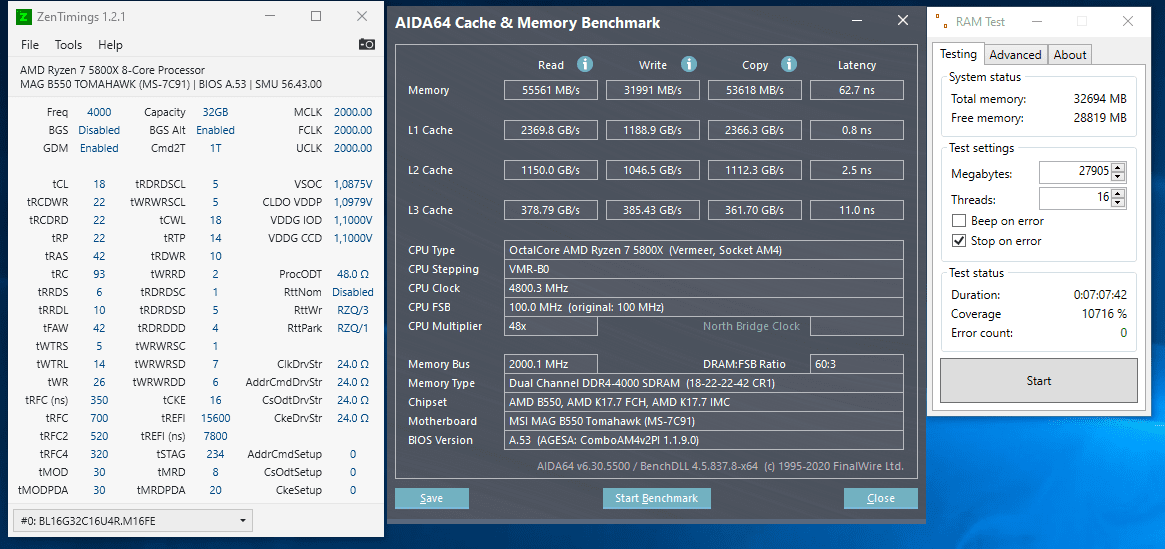Viewport: 1165px width, 549px height.
Task: Maximize the ZenTimings window
Action: 316,16
